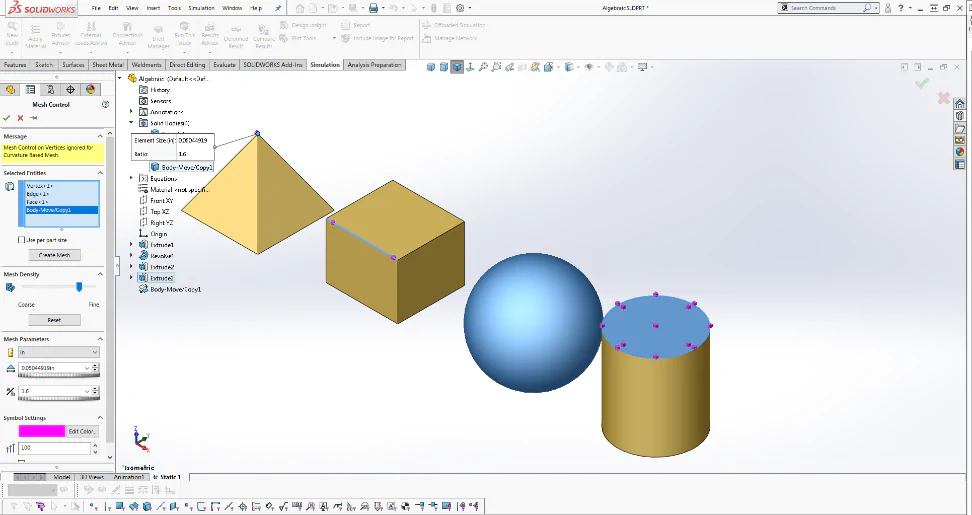Expand the Revolve1 tree node
The image size is (972, 515).
(131, 256)
